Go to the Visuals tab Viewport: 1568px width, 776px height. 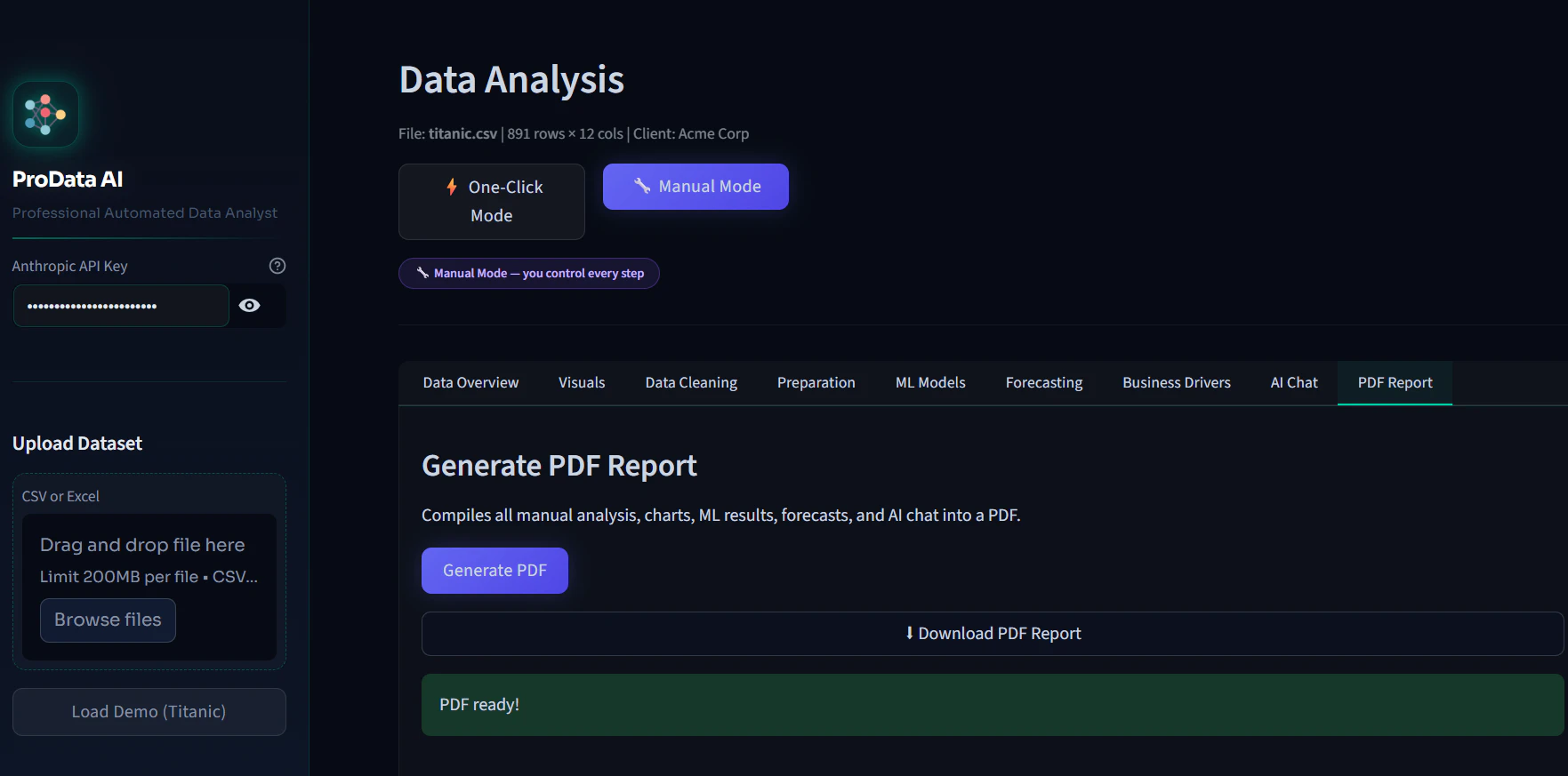[582, 383]
